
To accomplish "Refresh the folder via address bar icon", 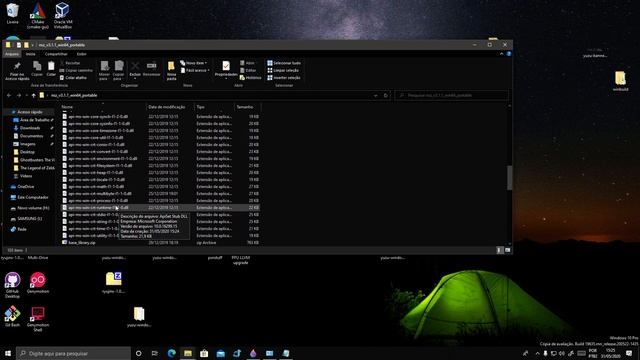I will tap(386, 96).
